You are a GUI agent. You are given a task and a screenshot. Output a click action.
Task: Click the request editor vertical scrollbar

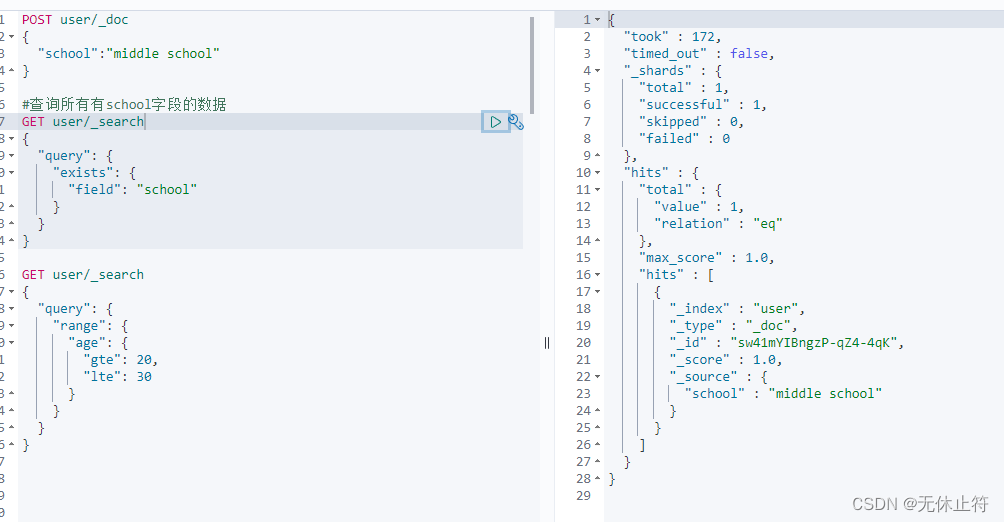(532, 60)
